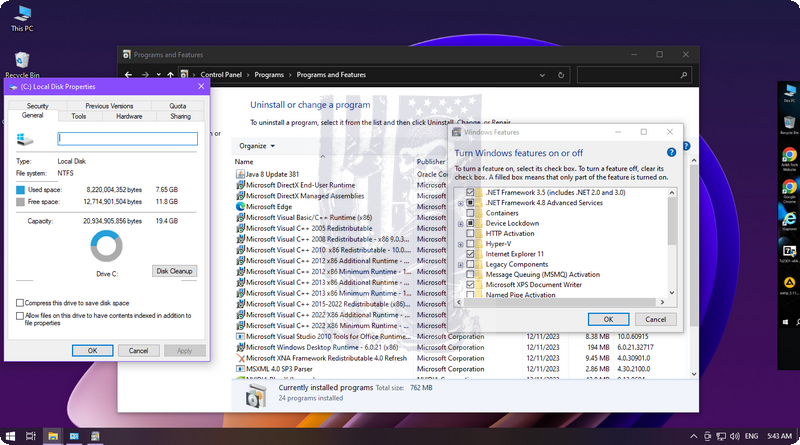Click the Microsoft Edge program icon
Screen dimensions: 800x445
240,207
